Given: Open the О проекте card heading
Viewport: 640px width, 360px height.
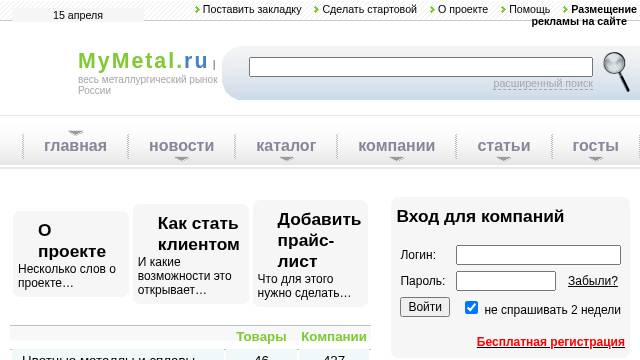Looking at the screenshot, I should (x=72, y=241).
